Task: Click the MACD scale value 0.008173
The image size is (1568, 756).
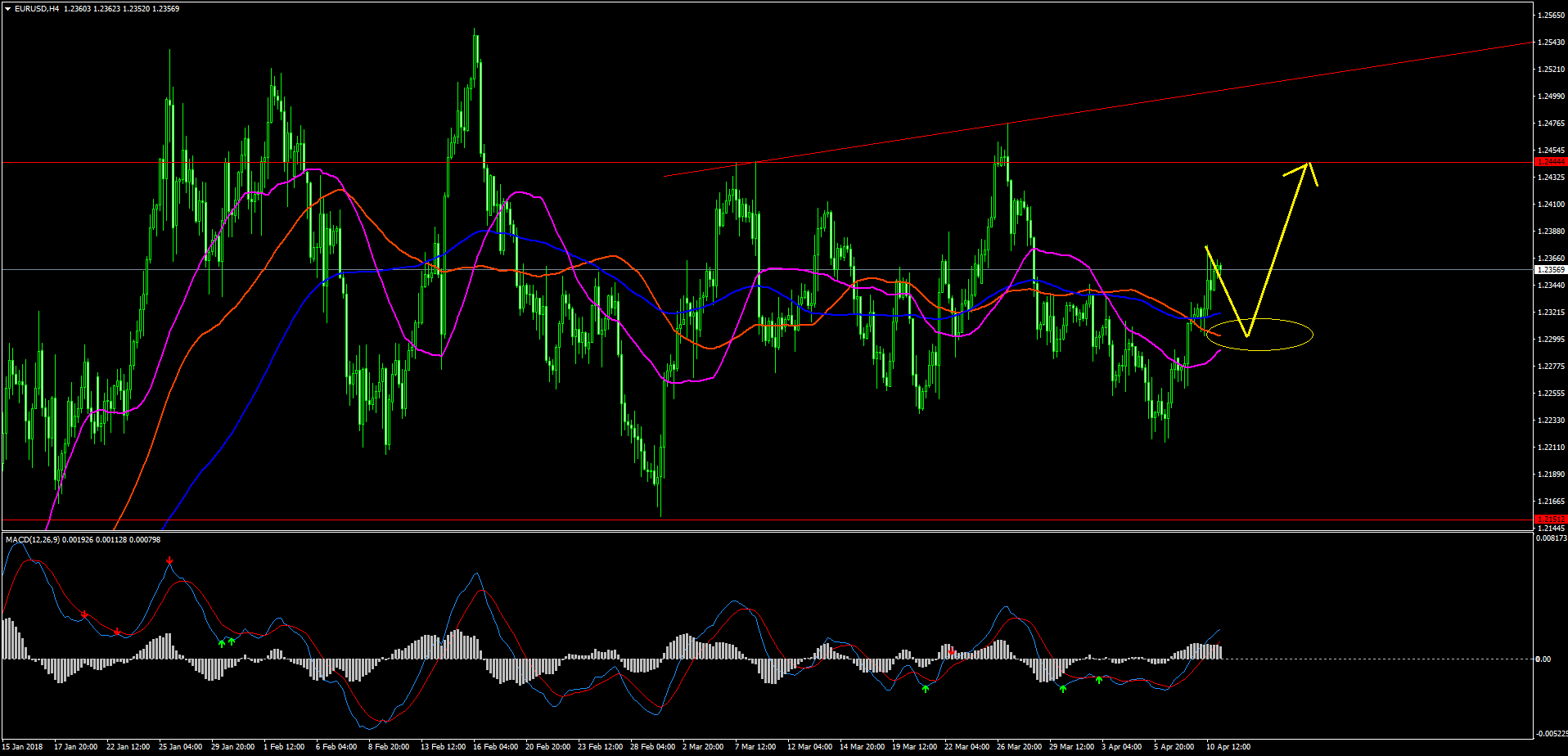Action: pos(1551,538)
